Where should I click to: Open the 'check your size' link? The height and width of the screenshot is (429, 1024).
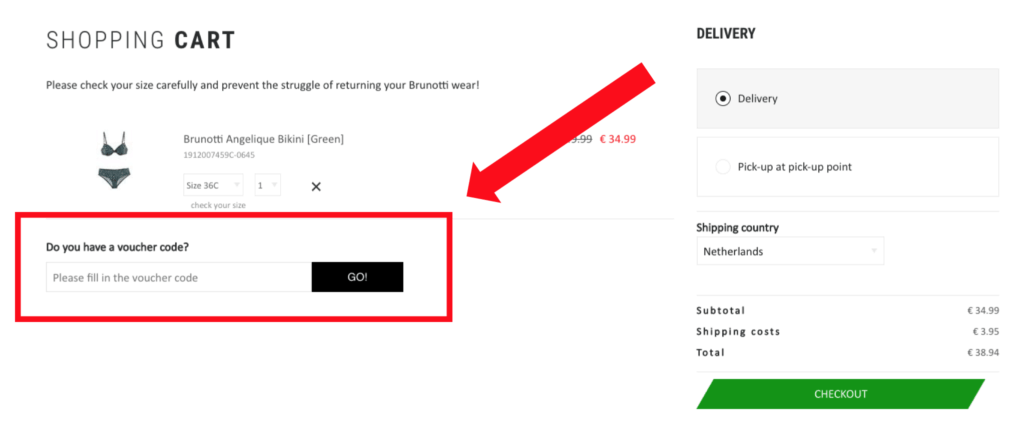[x=218, y=205]
